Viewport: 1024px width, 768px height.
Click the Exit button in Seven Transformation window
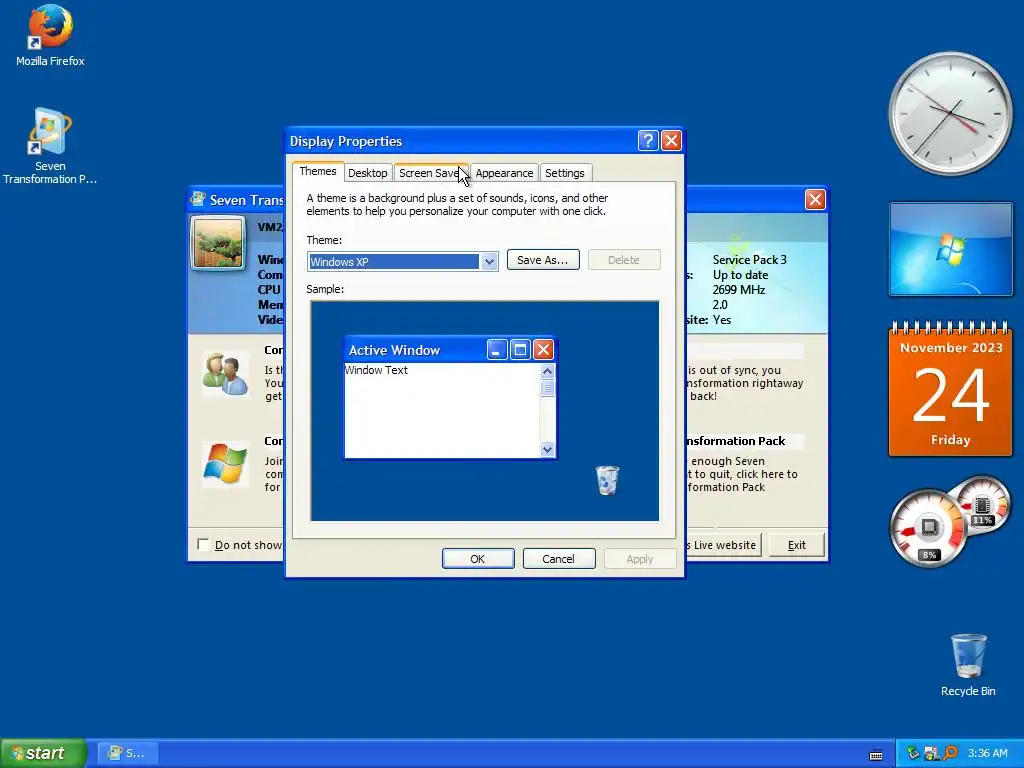(797, 545)
